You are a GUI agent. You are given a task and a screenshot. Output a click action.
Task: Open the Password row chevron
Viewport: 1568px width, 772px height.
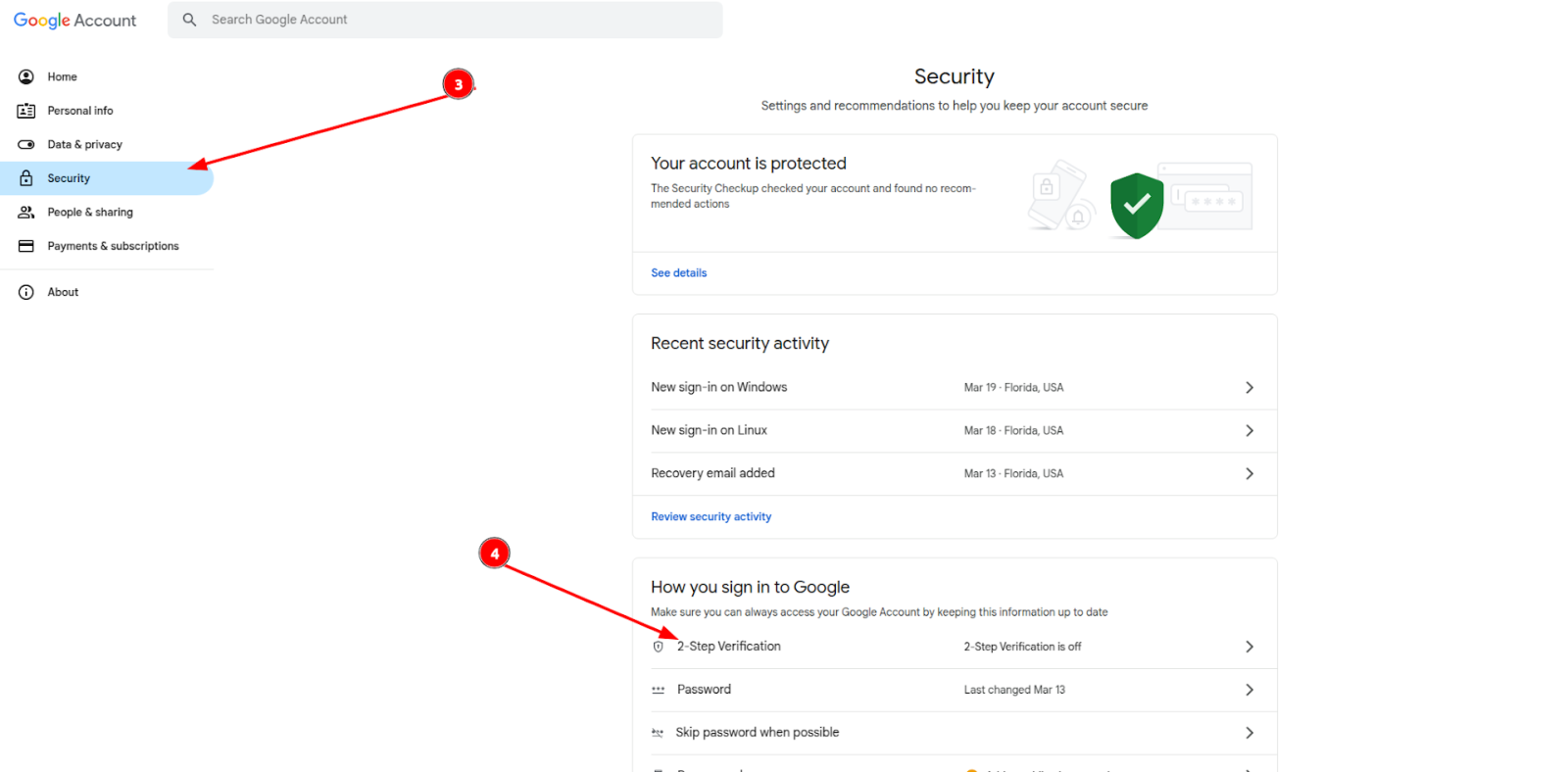[1249, 690]
